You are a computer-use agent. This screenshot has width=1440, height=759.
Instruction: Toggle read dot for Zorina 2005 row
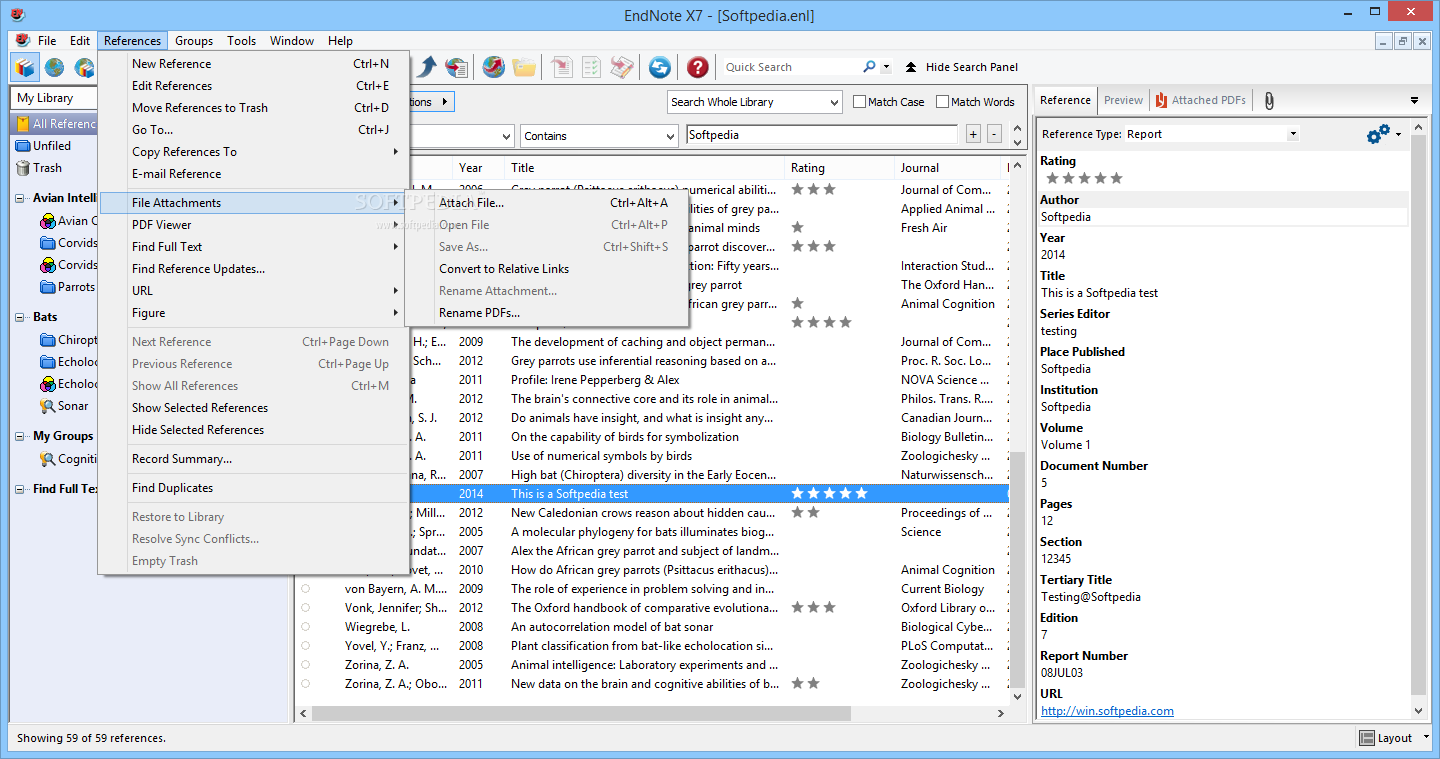[x=305, y=665]
